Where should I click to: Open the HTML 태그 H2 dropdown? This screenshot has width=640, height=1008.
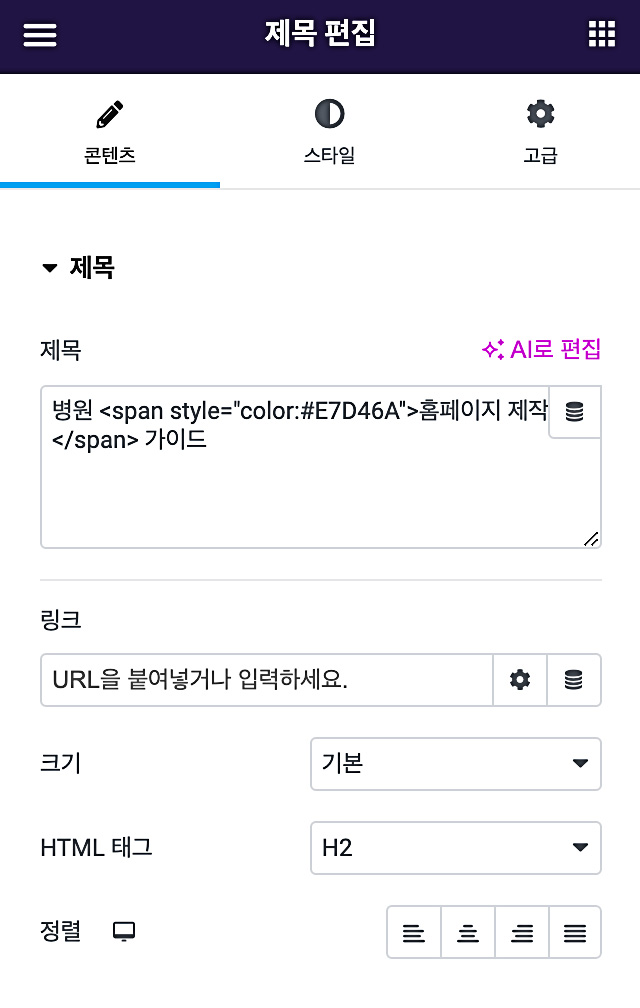(x=456, y=848)
